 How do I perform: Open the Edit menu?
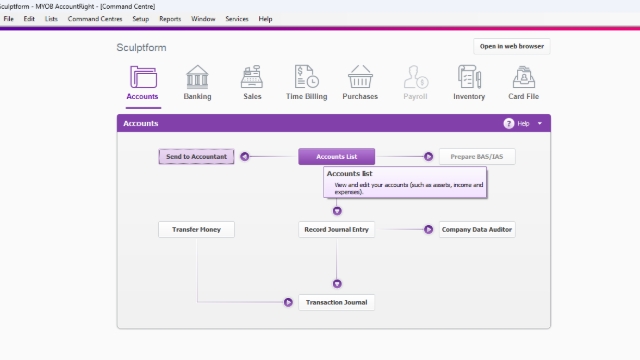29,19
